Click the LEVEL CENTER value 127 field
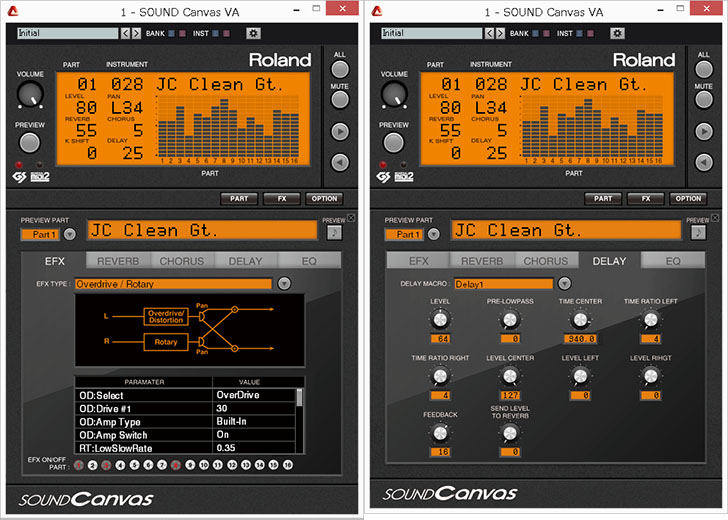This screenshot has height=520, width=728. (510, 396)
